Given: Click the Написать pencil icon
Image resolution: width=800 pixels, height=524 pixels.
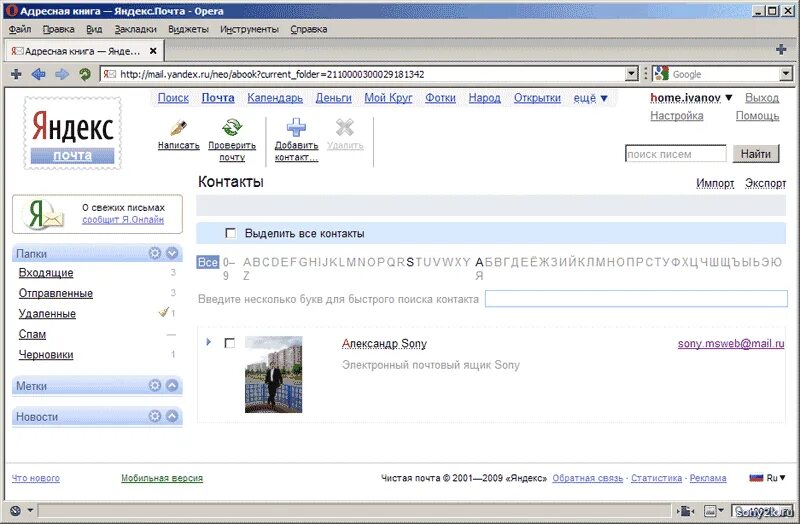Looking at the screenshot, I should (179, 128).
